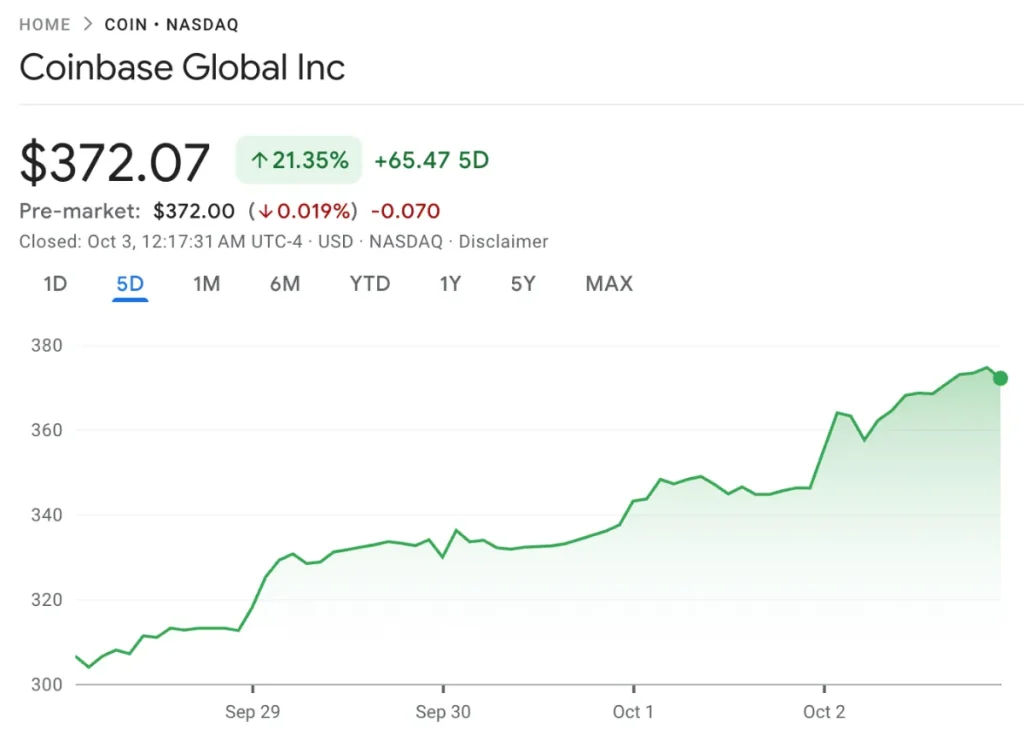Click the red pre-market down arrow
The image size is (1024, 740).
[x=267, y=211]
